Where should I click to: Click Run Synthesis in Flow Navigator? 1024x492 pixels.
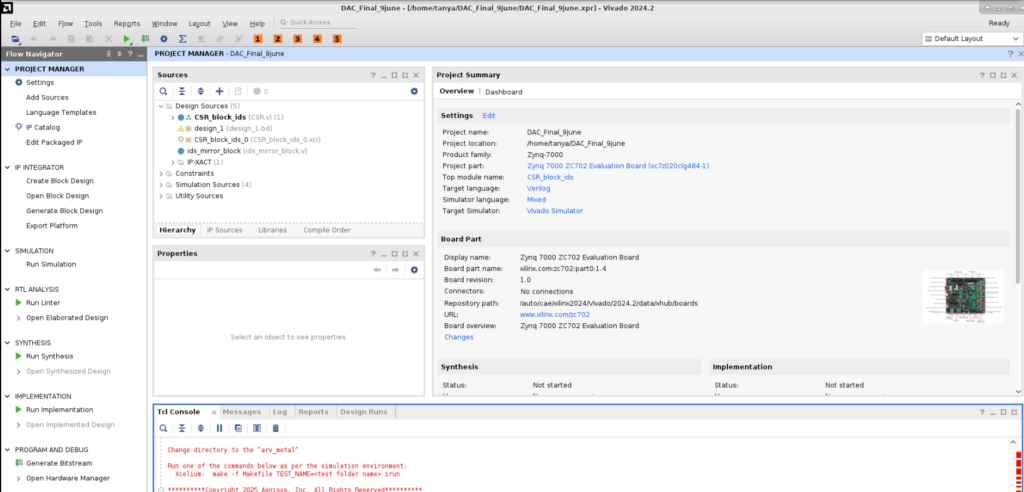(50, 356)
